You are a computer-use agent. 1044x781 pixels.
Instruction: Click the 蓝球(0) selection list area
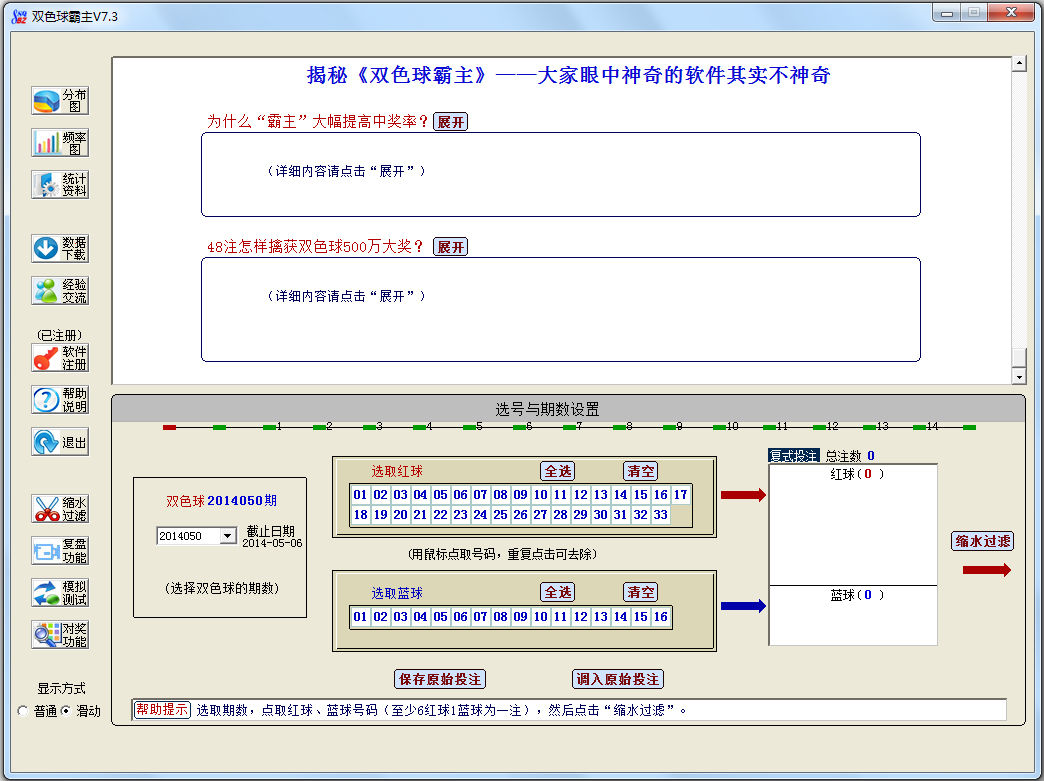coord(853,616)
